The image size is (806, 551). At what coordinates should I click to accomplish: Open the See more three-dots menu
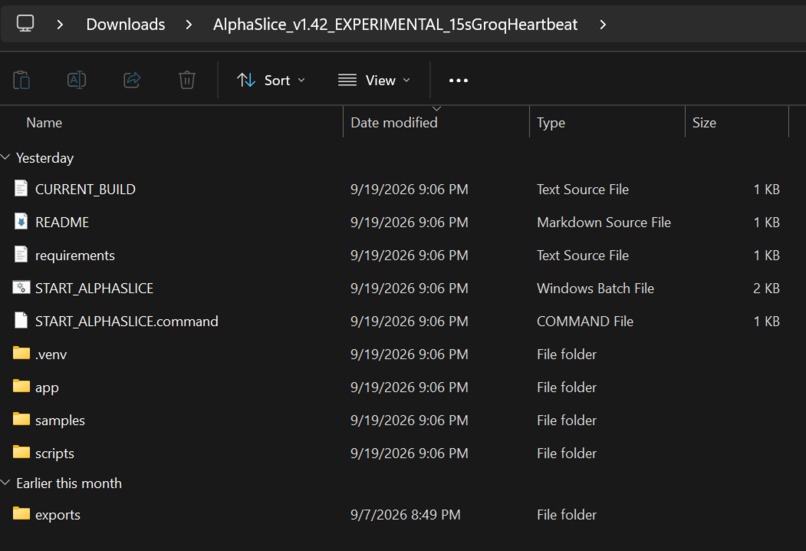click(x=458, y=80)
